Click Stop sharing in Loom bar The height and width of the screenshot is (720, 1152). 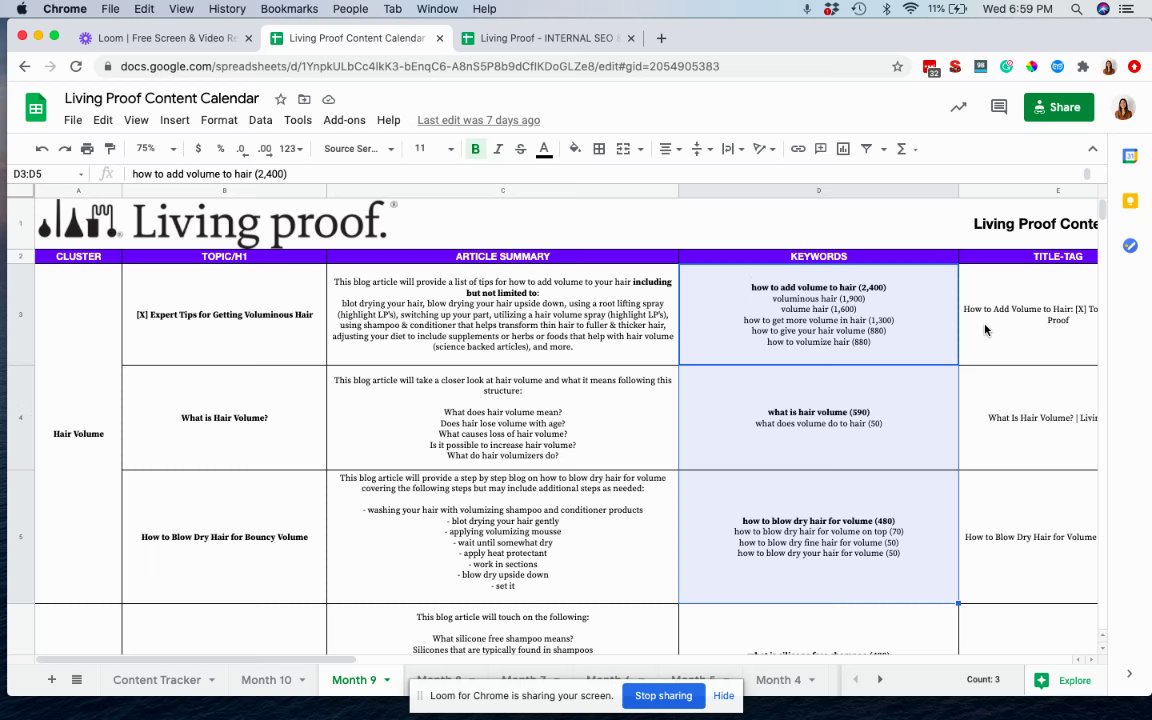663,695
